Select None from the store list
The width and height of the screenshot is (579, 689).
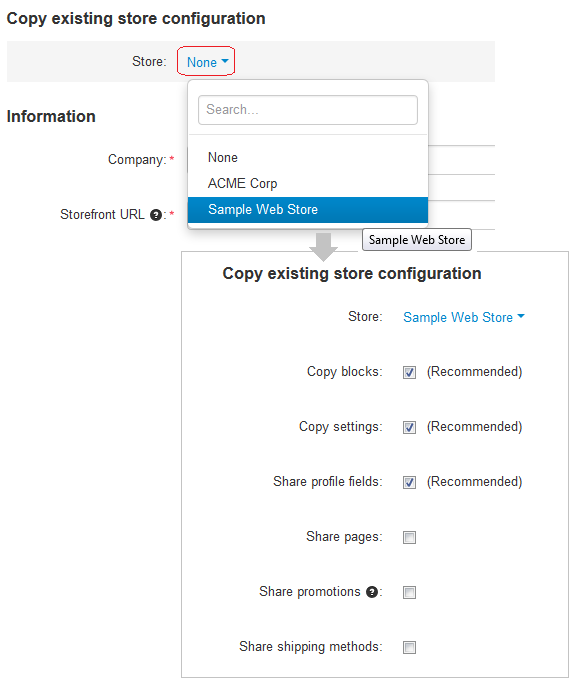pyautogui.click(x=308, y=157)
